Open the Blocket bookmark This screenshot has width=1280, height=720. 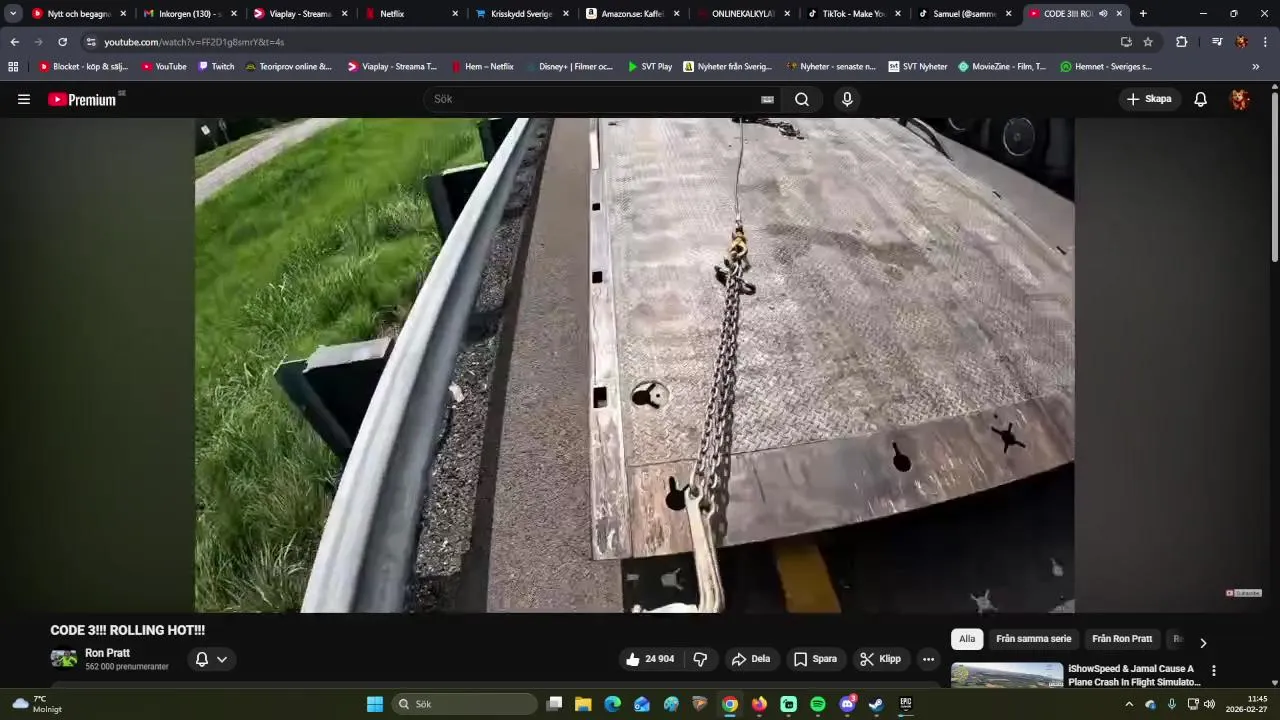83,67
